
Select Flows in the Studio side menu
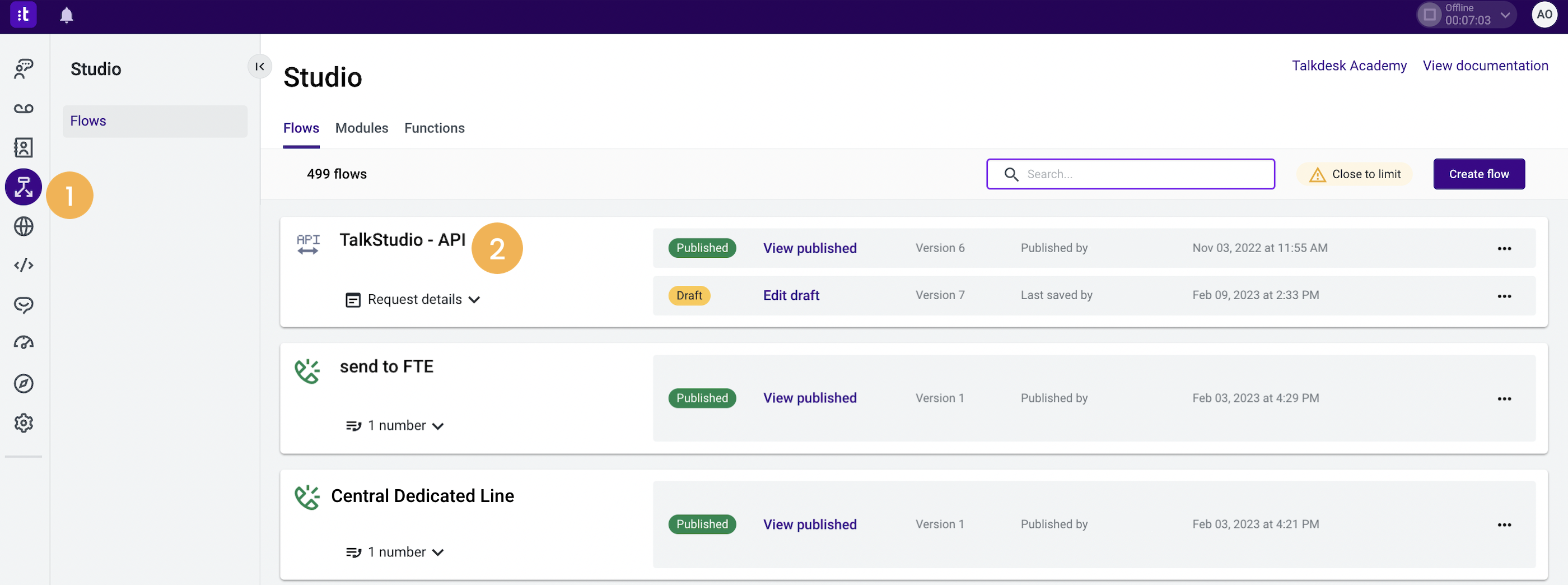tap(155, 120)
